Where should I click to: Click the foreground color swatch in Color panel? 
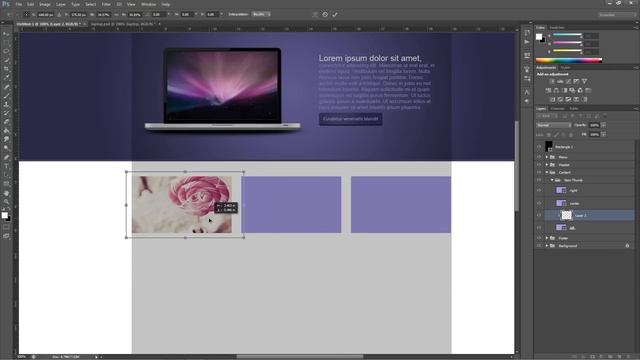pos(539,37)
